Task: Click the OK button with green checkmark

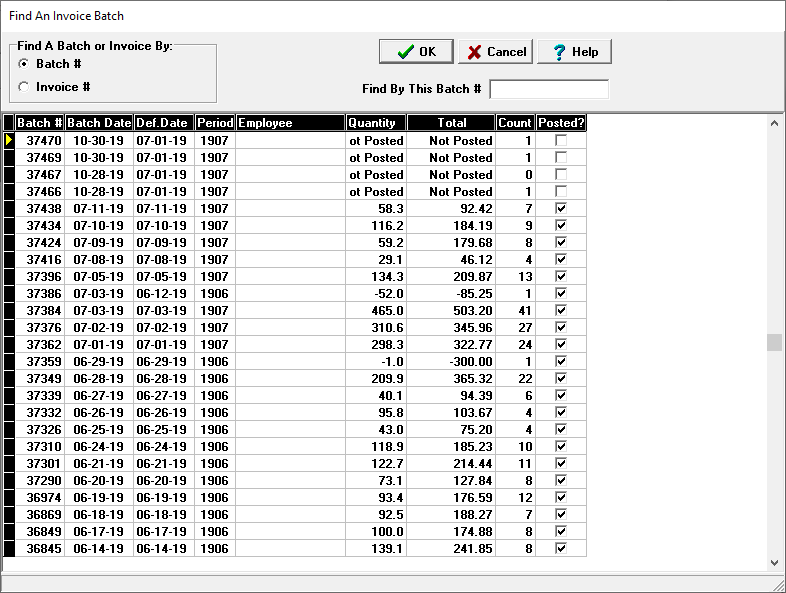Action: (416, 52)
